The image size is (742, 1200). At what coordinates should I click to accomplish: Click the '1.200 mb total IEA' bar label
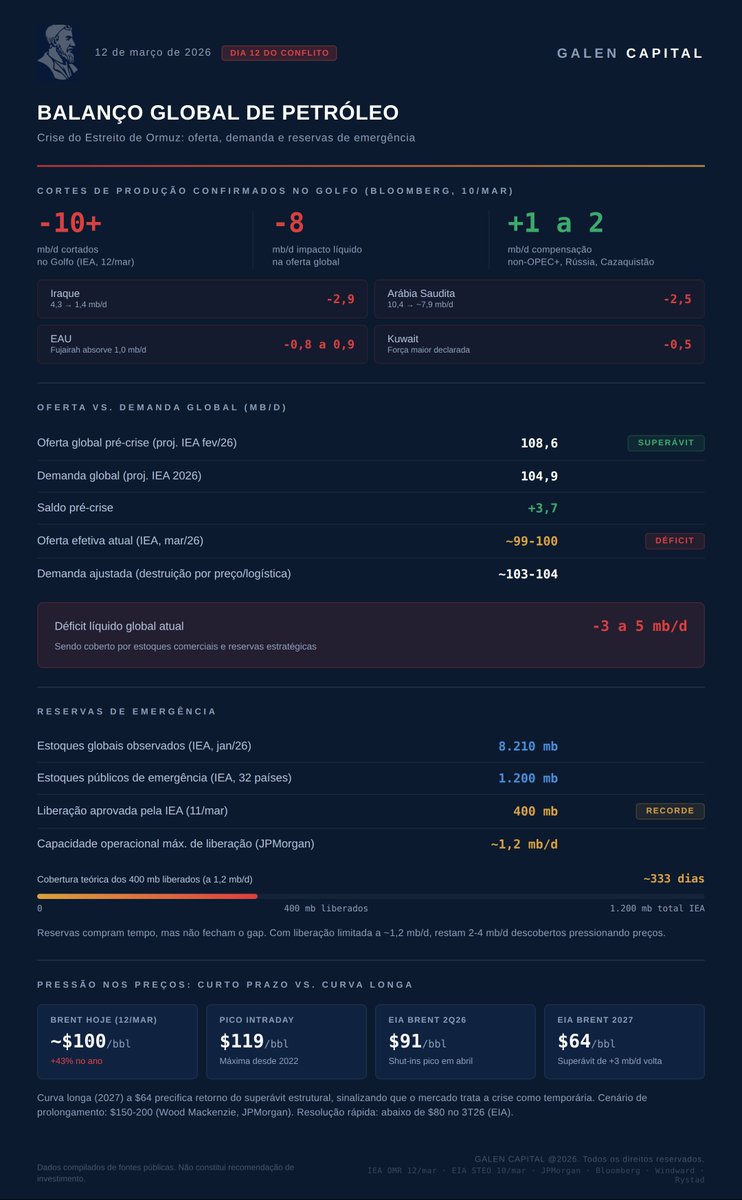coord(657,909)
